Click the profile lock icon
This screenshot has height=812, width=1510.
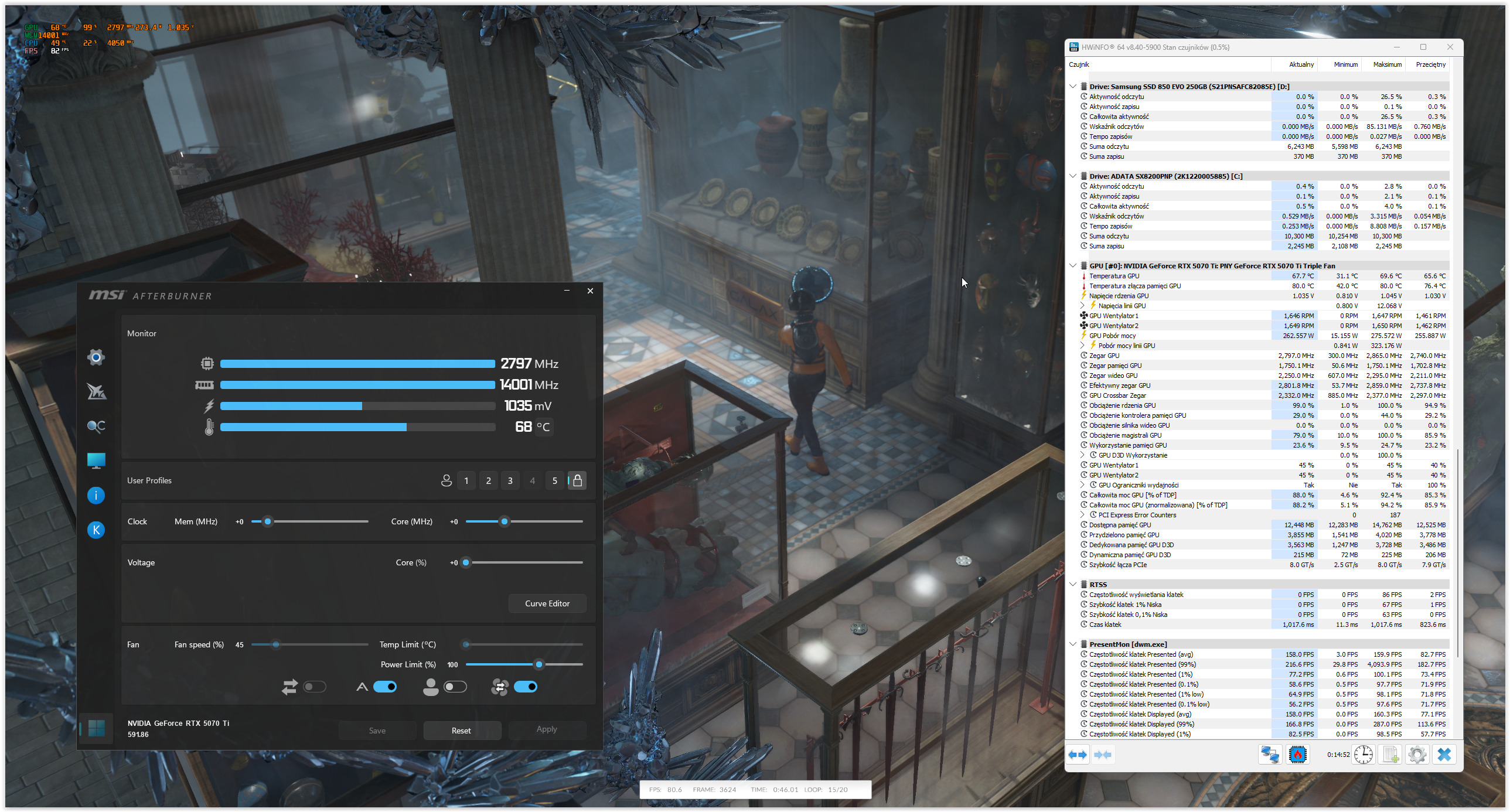tap(577, 481)
